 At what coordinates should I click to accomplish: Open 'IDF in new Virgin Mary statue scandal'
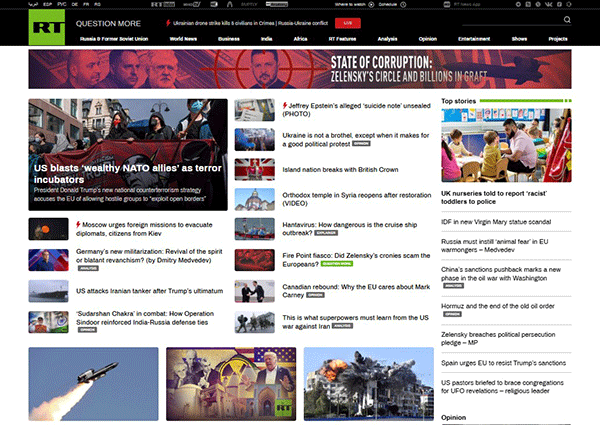tap(496, 221)
